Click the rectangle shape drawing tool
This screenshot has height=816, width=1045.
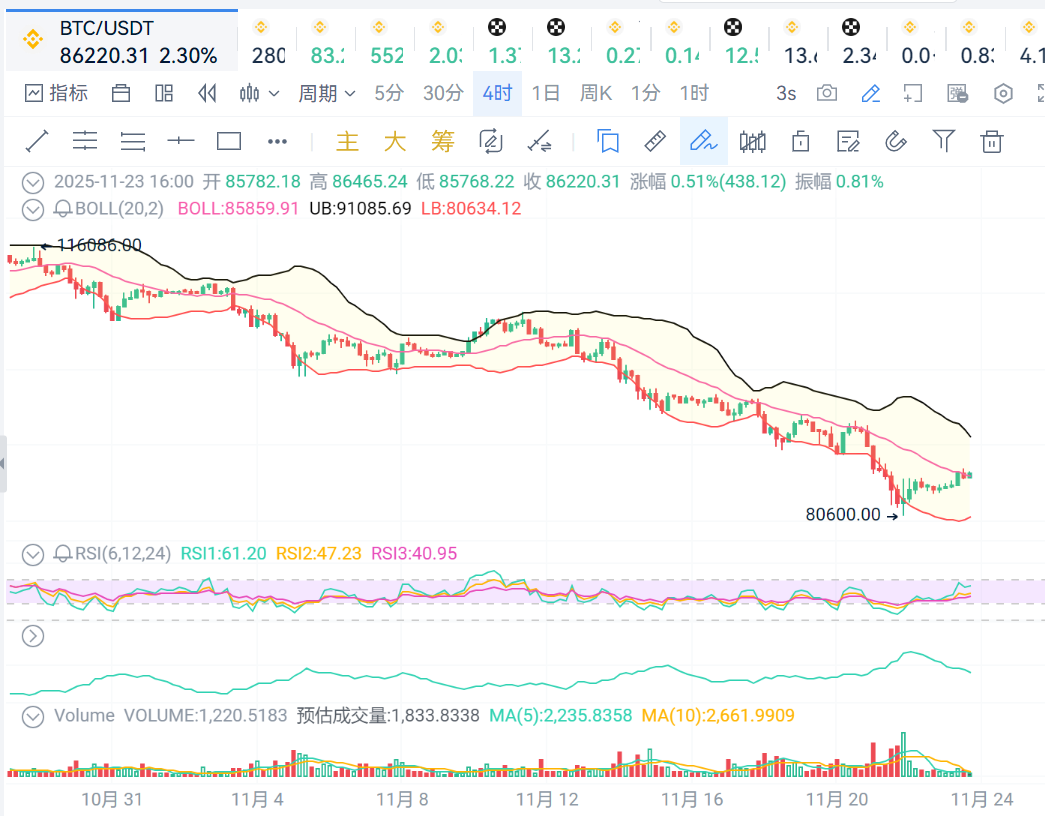tap(229, 141)
